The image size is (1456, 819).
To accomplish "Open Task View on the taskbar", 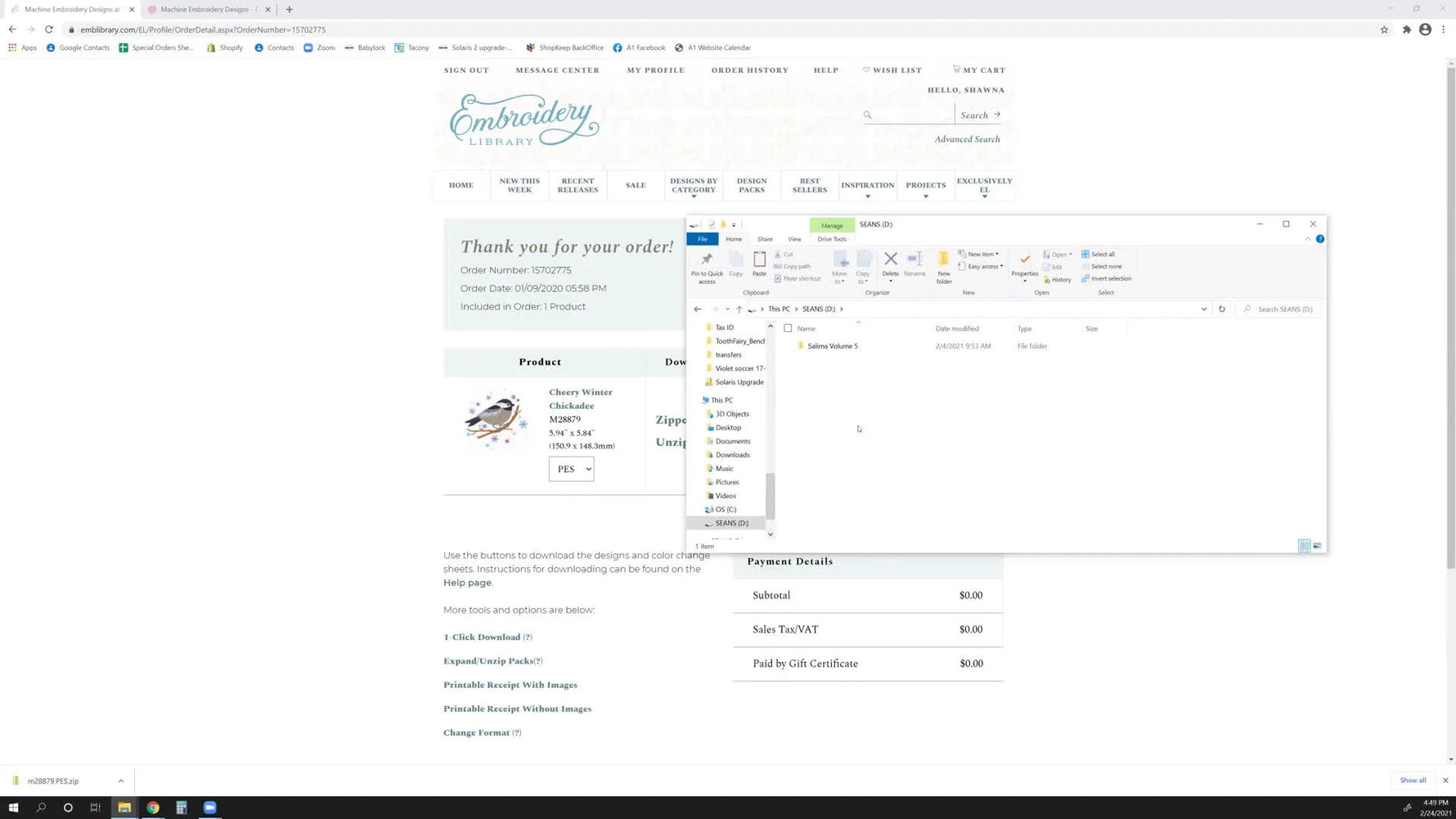I will click(95, 808).
